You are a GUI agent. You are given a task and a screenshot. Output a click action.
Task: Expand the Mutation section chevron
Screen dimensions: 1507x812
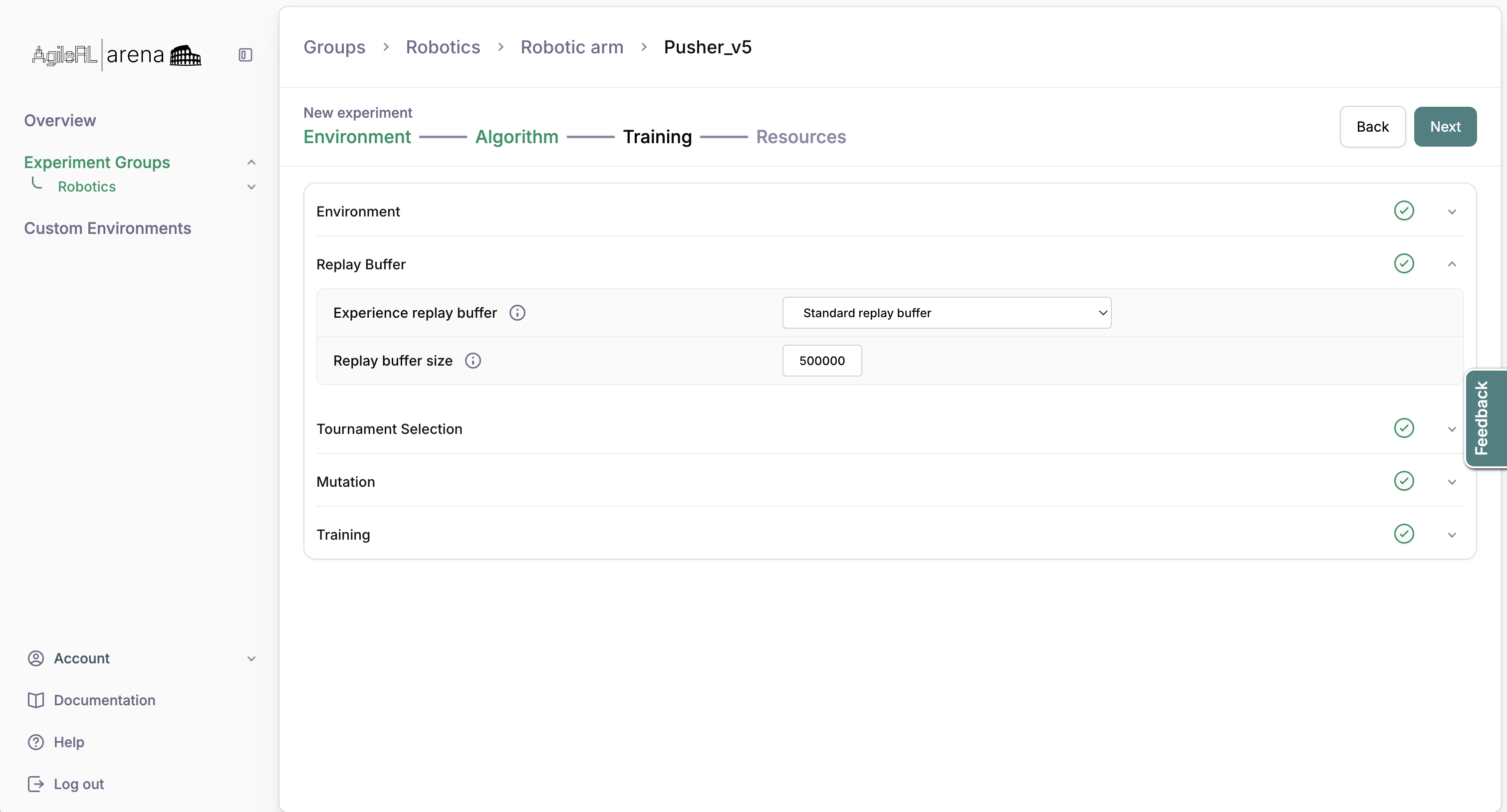coord(1452,482)
